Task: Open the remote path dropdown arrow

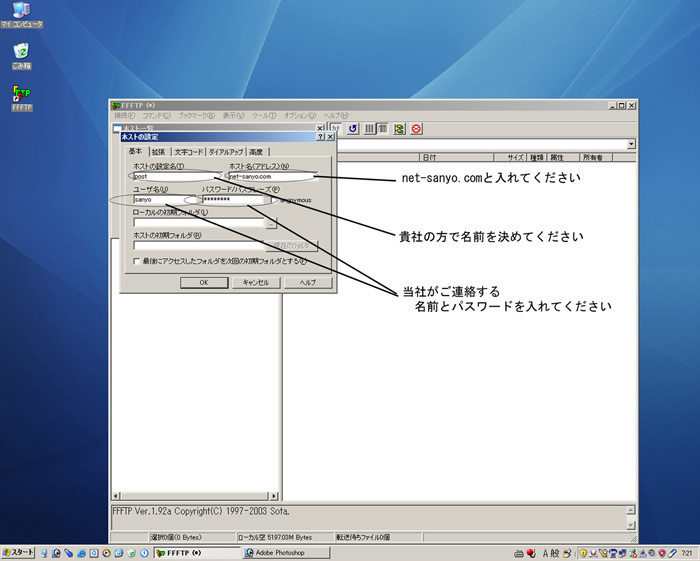Action: pyautogui.click(x=631, y=144)
